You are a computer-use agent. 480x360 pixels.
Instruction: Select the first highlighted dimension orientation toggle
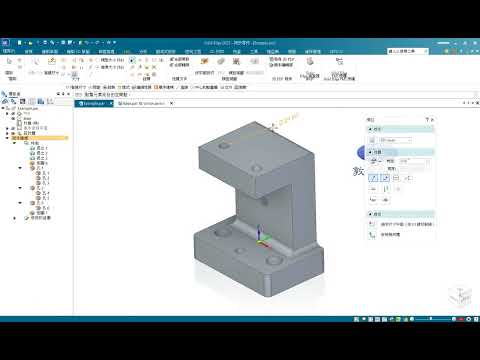[x=373, y=178]
